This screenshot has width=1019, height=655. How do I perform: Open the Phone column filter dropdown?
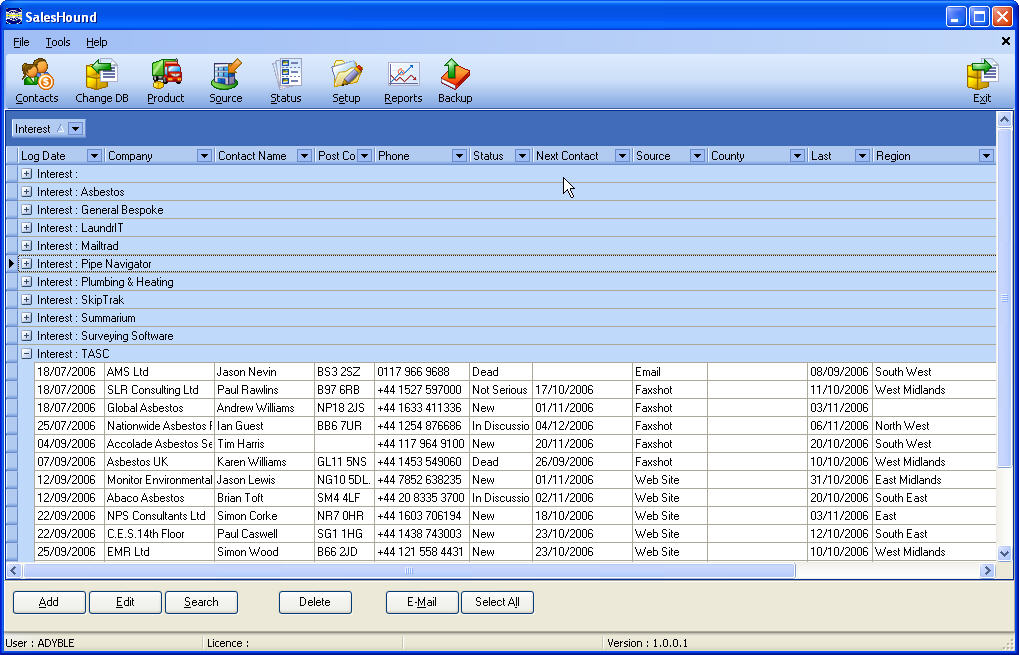click(459, 156)
